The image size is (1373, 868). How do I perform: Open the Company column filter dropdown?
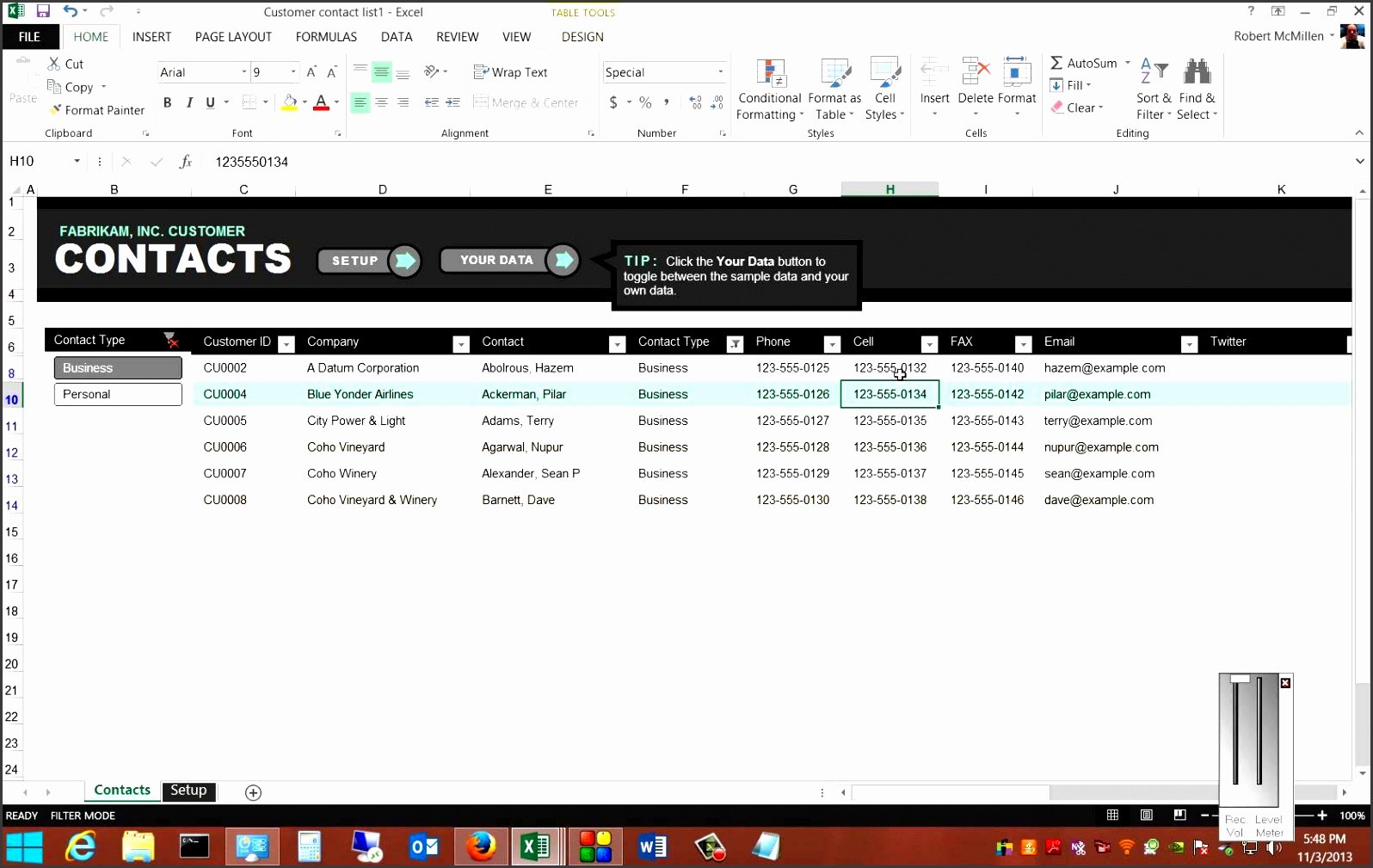(x=461, y=344)
